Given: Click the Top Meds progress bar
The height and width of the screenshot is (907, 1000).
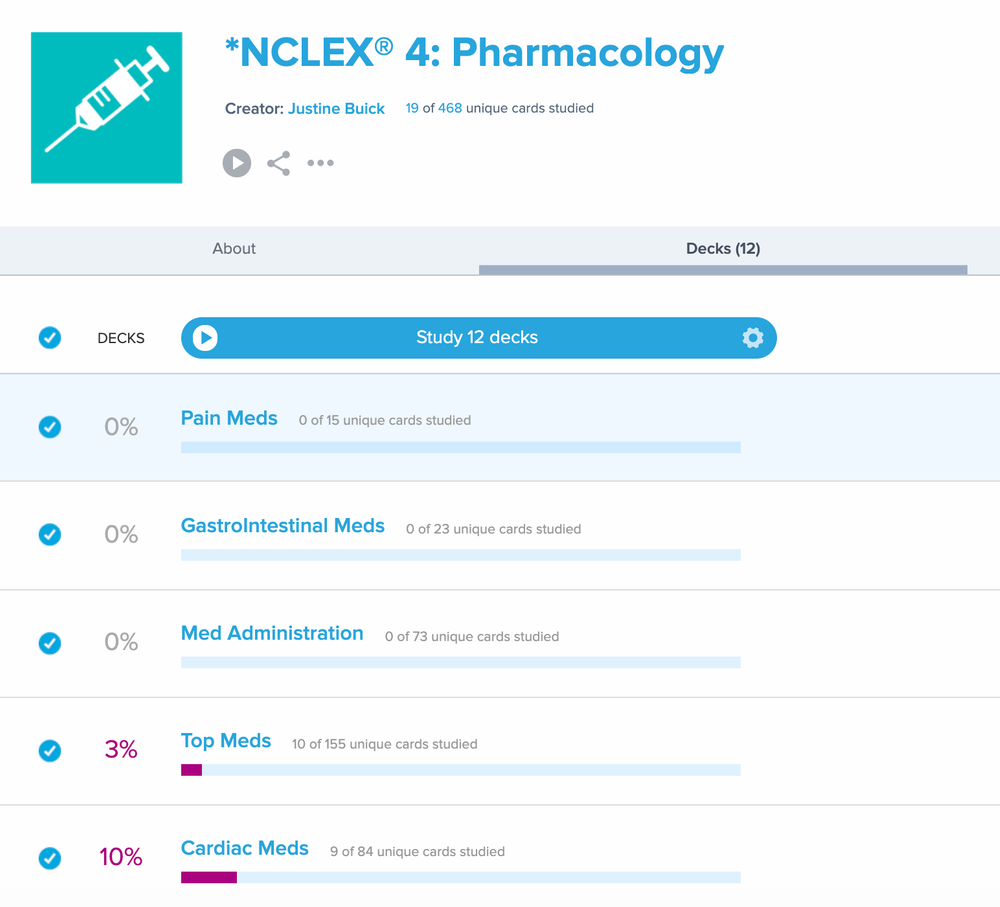Looking at the screenshot, I should [x=460, y=769].
